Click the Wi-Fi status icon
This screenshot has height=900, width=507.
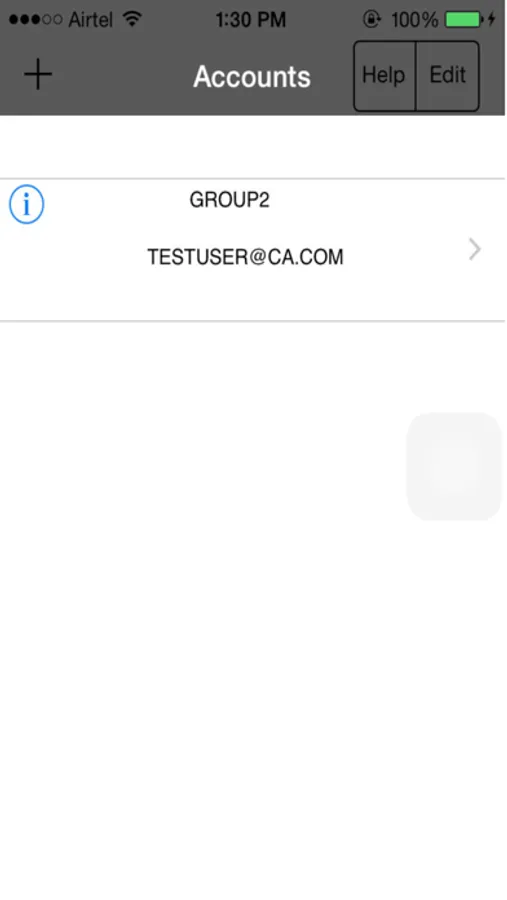(132, 20)
